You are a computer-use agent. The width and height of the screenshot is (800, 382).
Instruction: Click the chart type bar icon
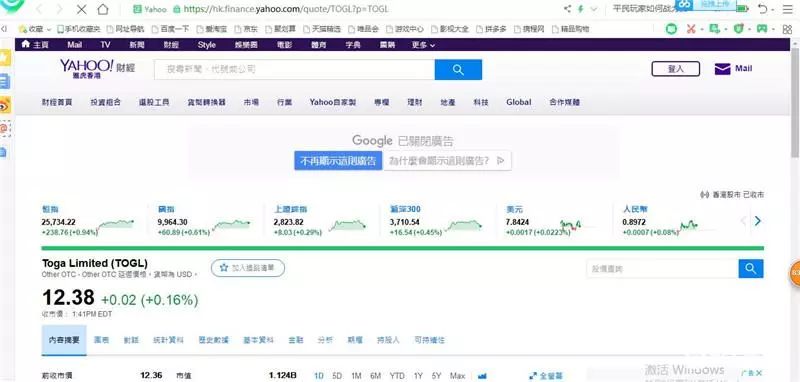click(482, 376)
